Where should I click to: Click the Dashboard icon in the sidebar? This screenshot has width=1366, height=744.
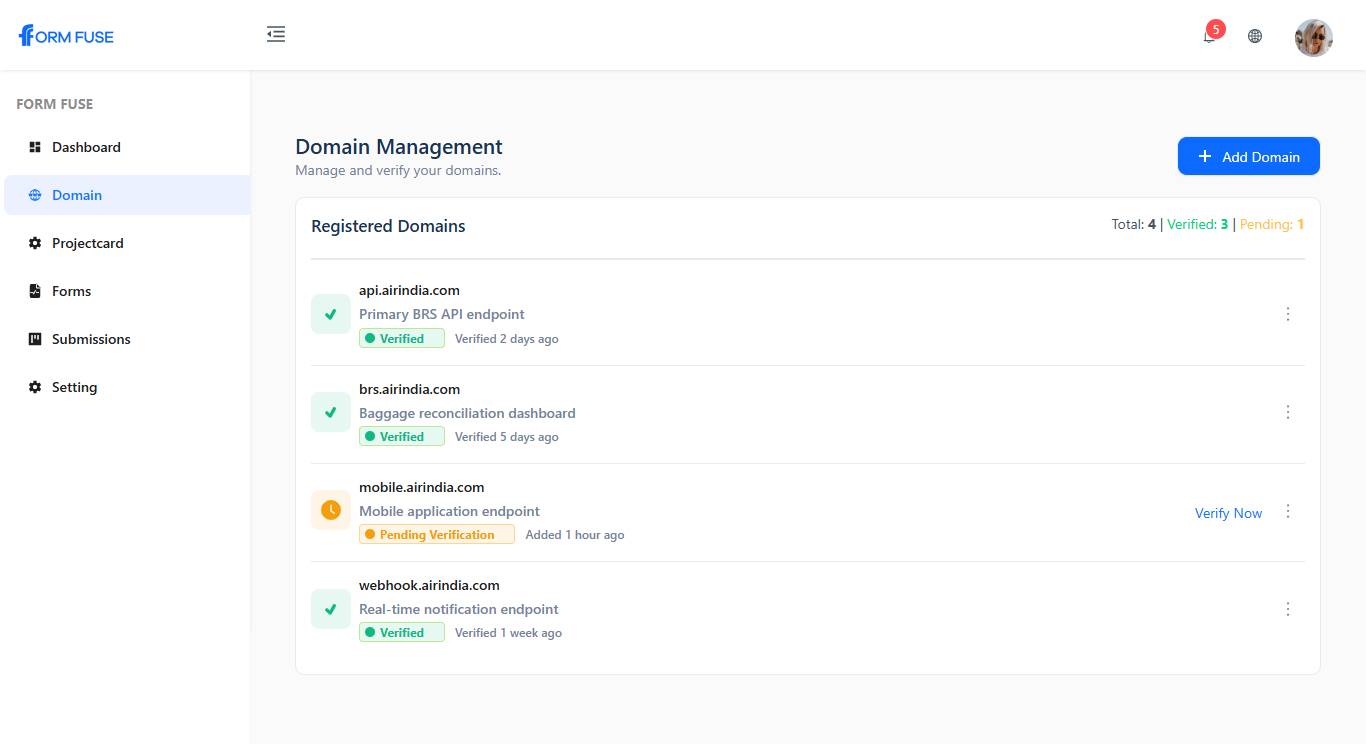click(33, 146)
